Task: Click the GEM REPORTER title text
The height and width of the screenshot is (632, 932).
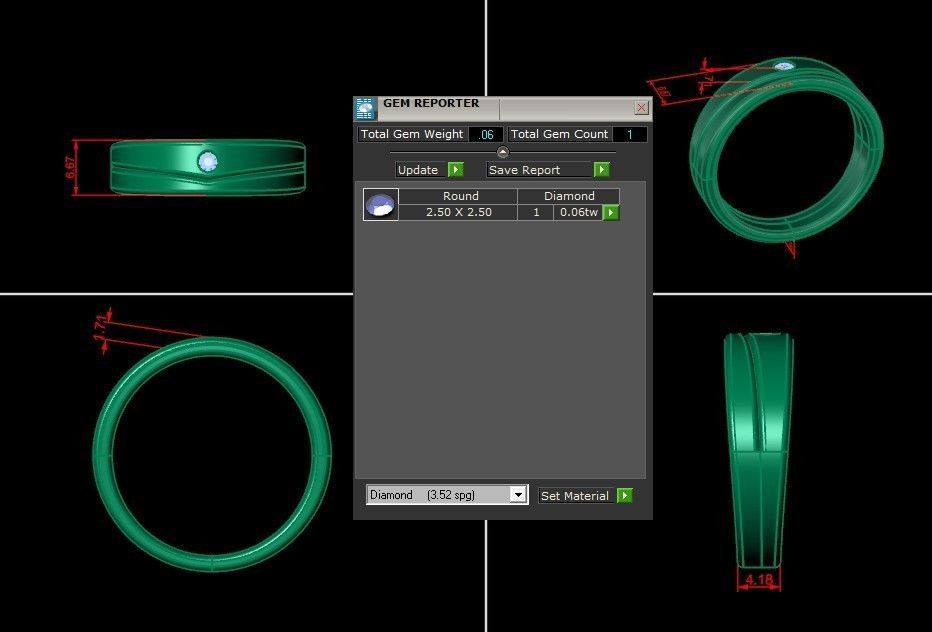Action: click(x=431, y=103)
